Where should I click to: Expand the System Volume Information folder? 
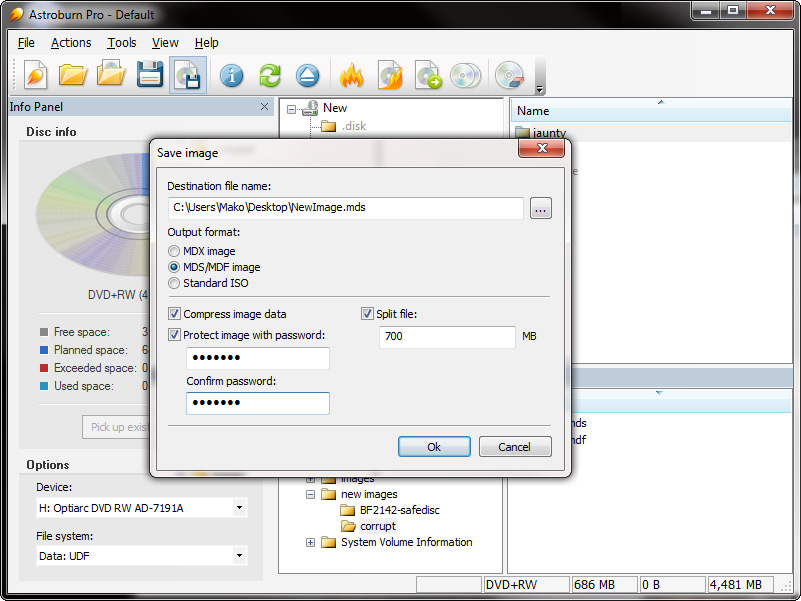click(x=310, y=542)
